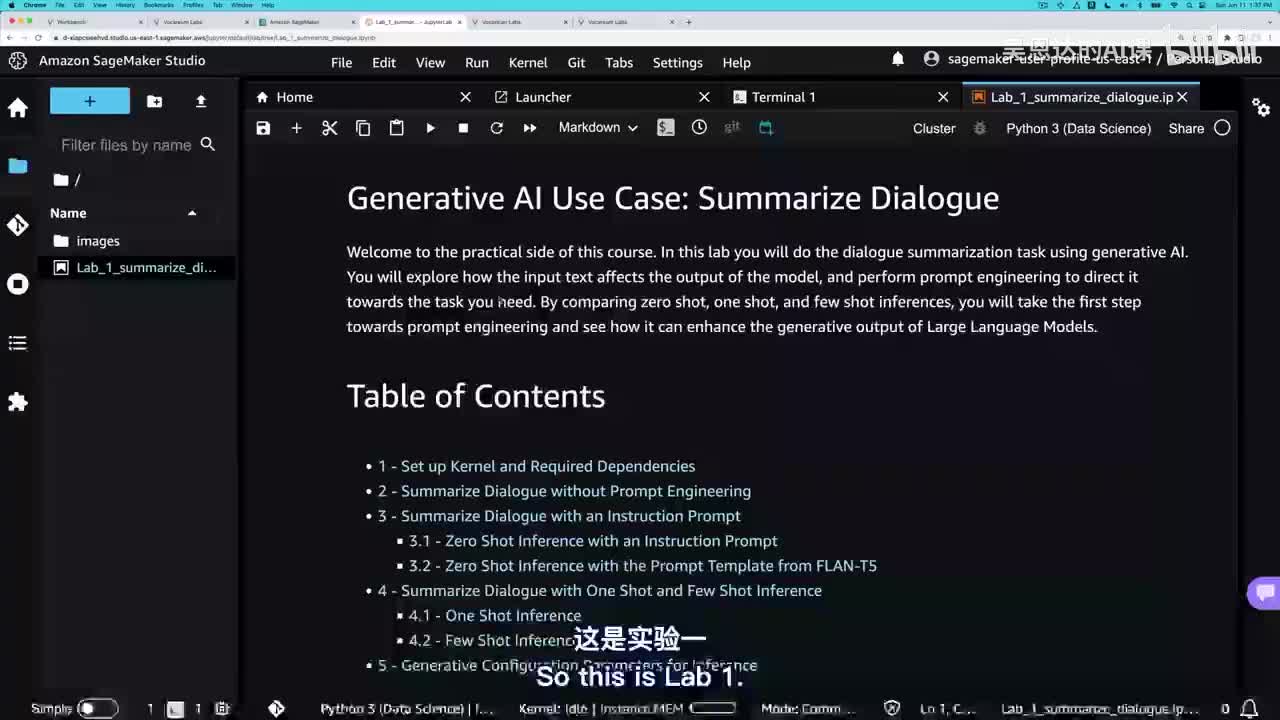Click the bug debugger icon
The height and width of the screenshot is (720, 1280).
(980, 128)
